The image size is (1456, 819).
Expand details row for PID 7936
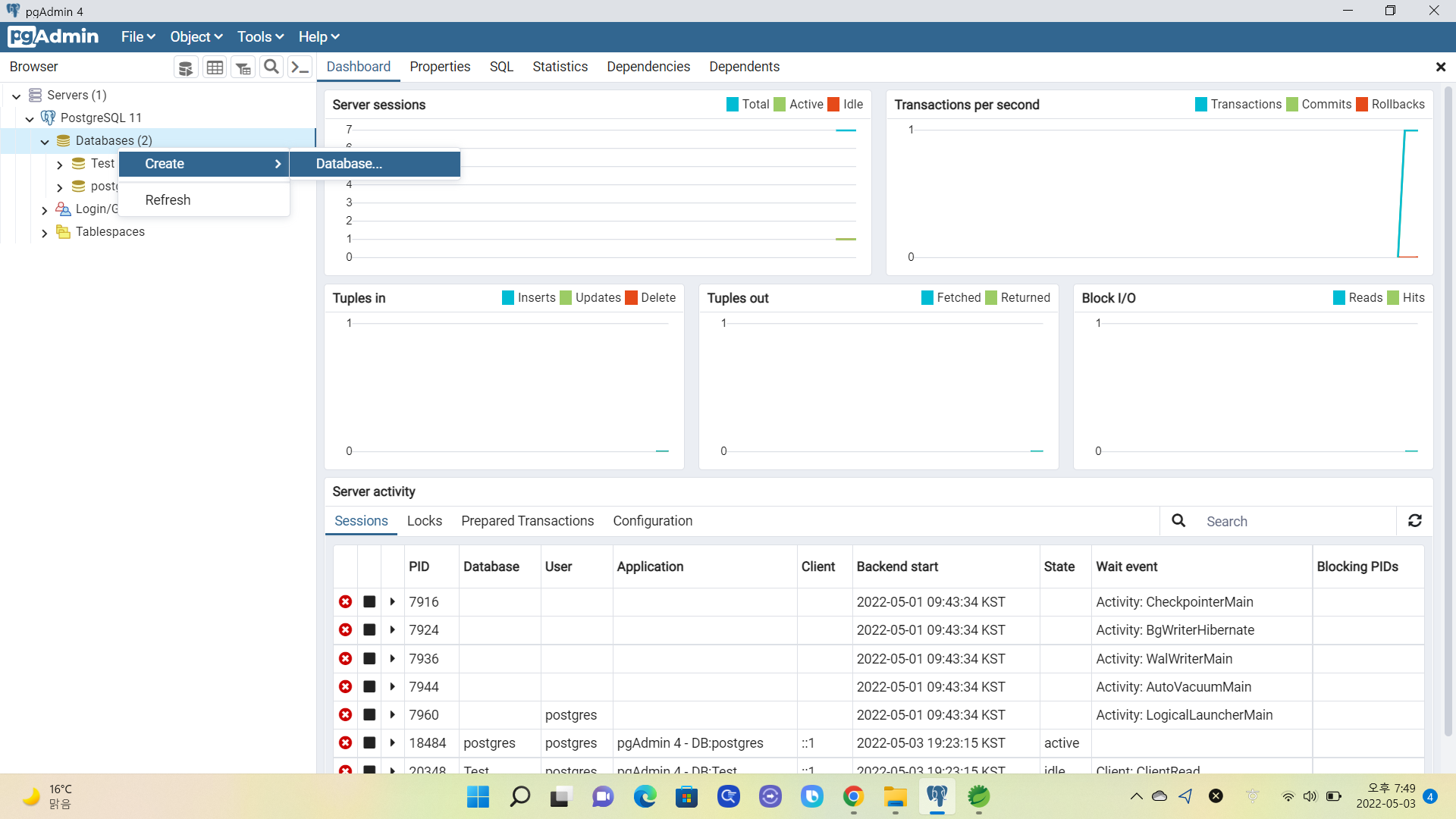pos(392,658)
